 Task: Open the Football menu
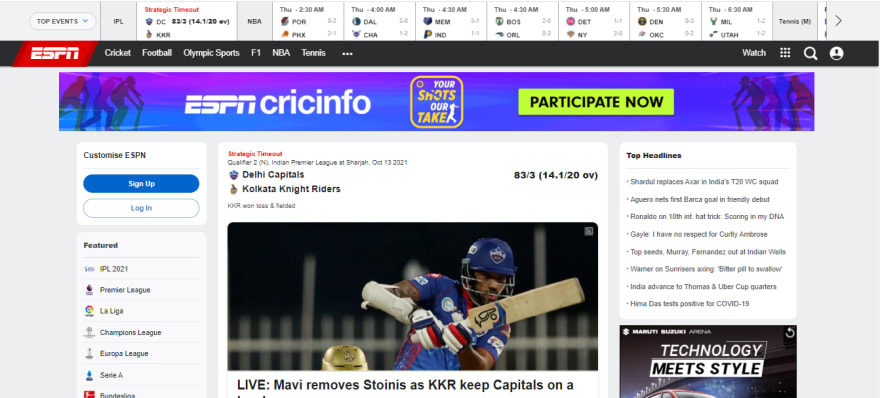click(157, 53)
